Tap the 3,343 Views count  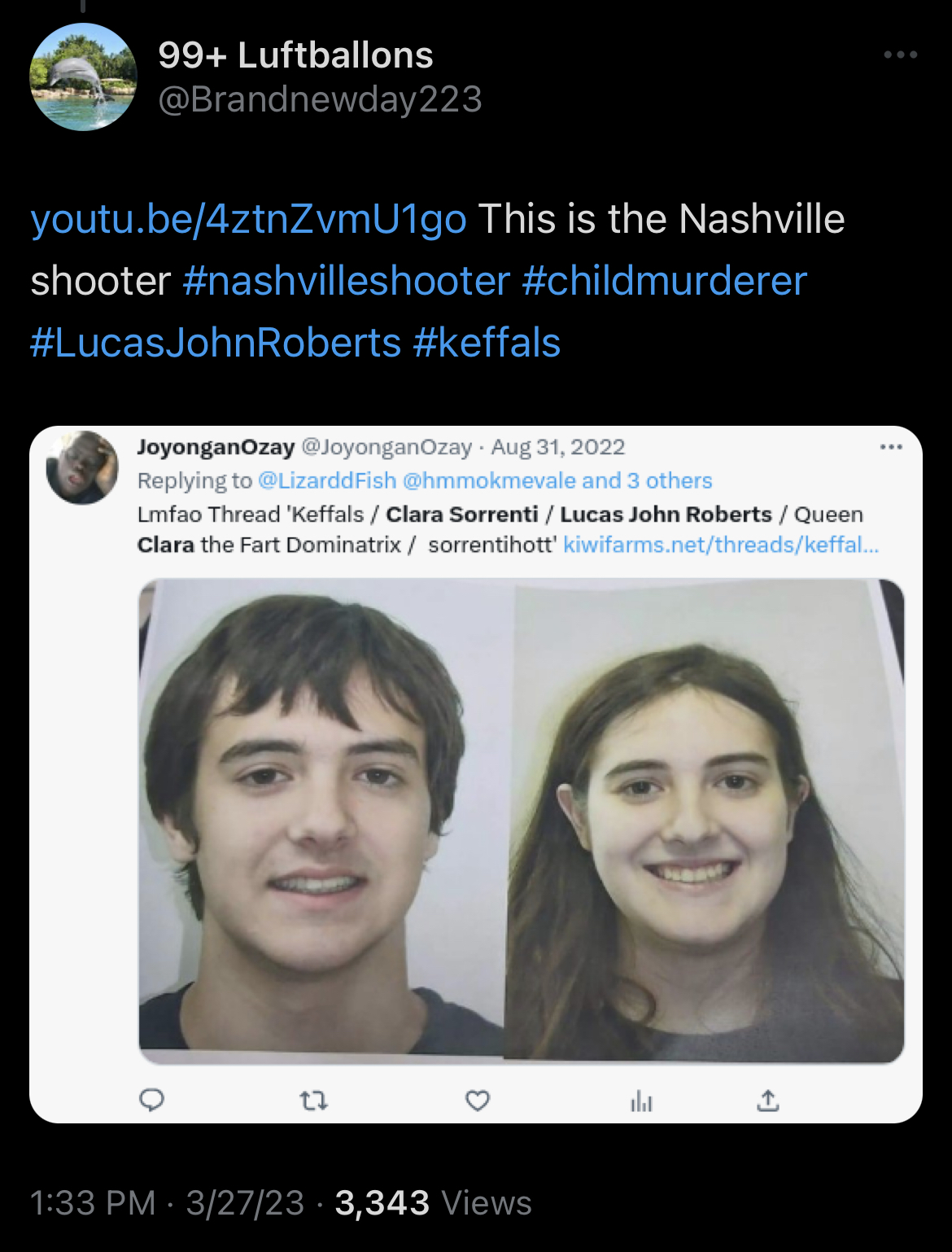pyautogui.click(x=433, y=1203)
